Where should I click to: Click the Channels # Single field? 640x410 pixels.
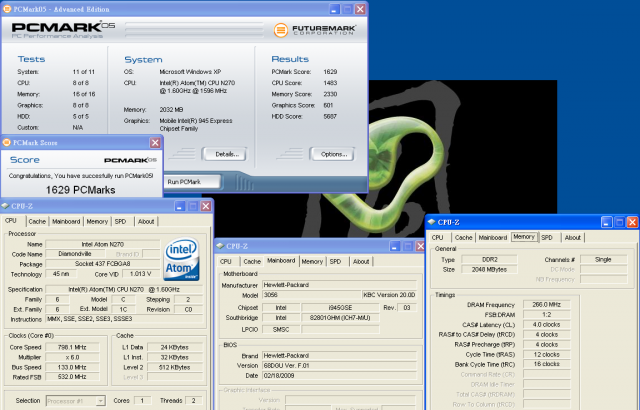(603, 259)
